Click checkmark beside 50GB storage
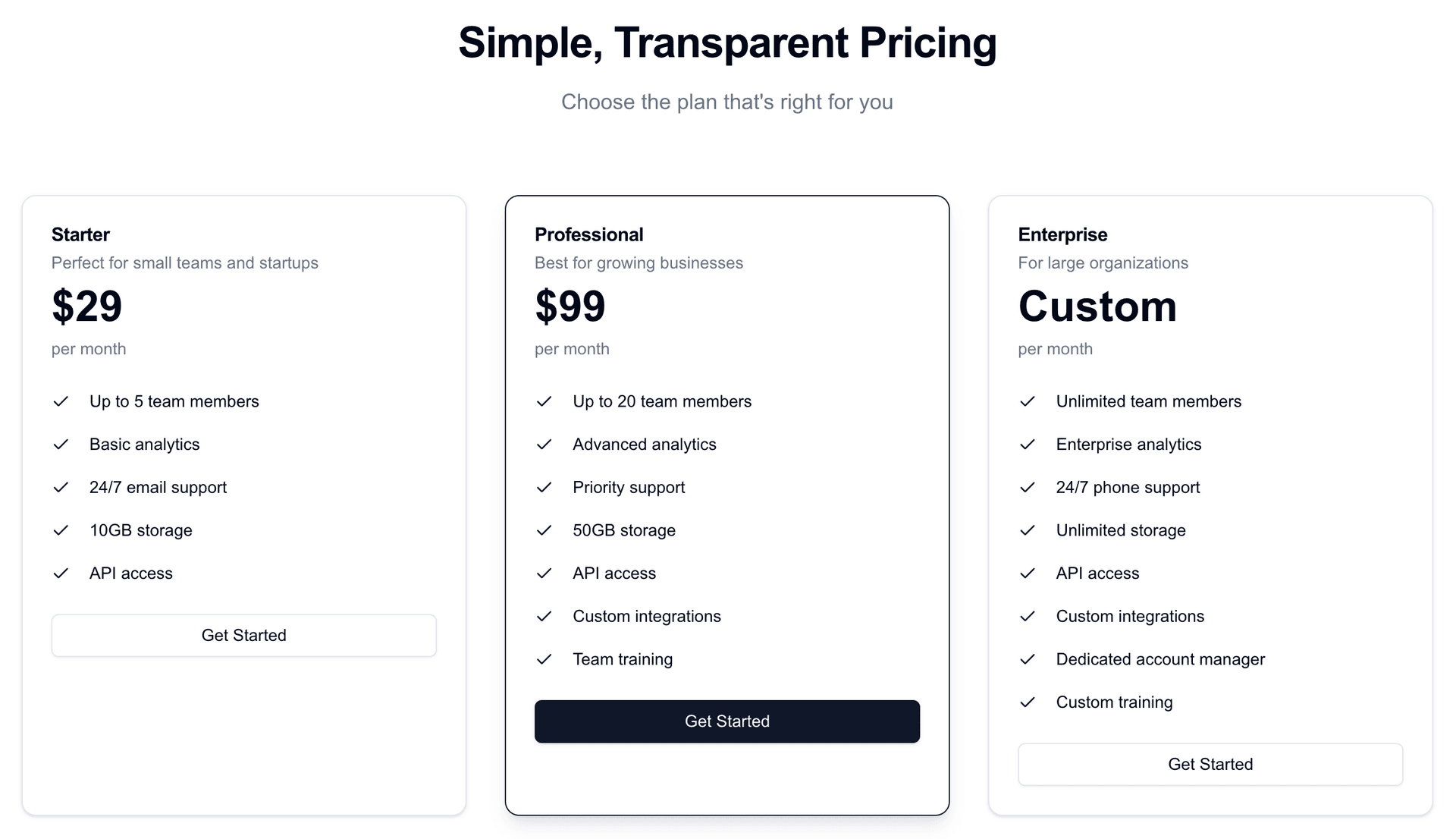This screenshot has height=839, width=1456. [x=544, y=530]
